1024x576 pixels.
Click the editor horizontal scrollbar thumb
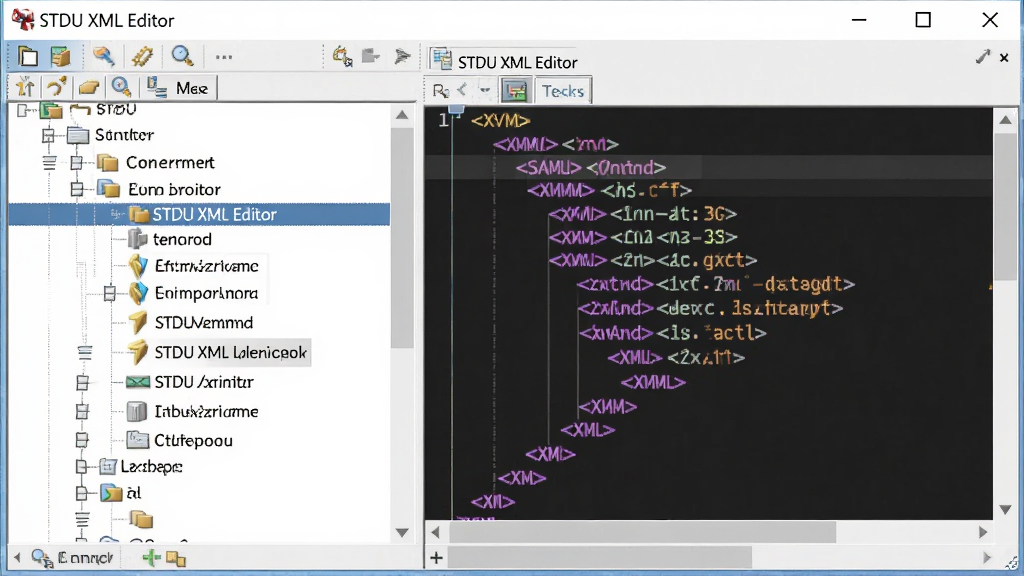[643, 532]
